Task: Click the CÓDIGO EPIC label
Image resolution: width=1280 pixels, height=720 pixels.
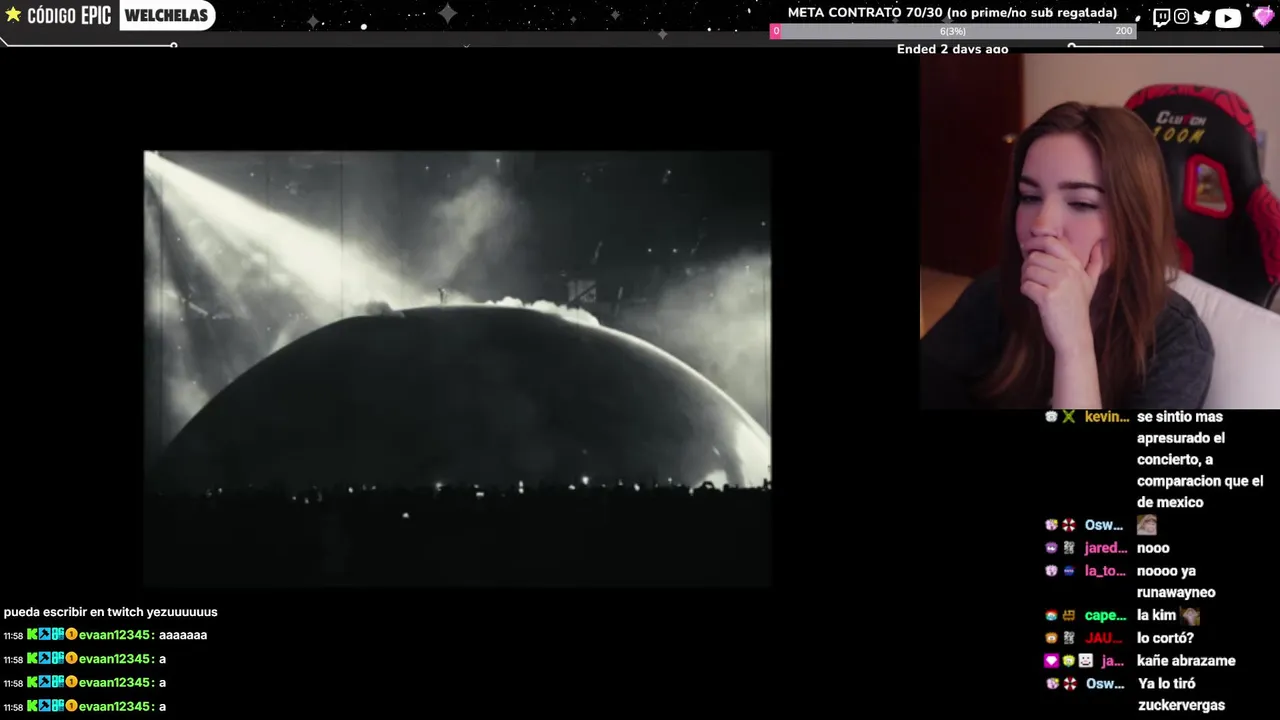Action: [69, 16]
